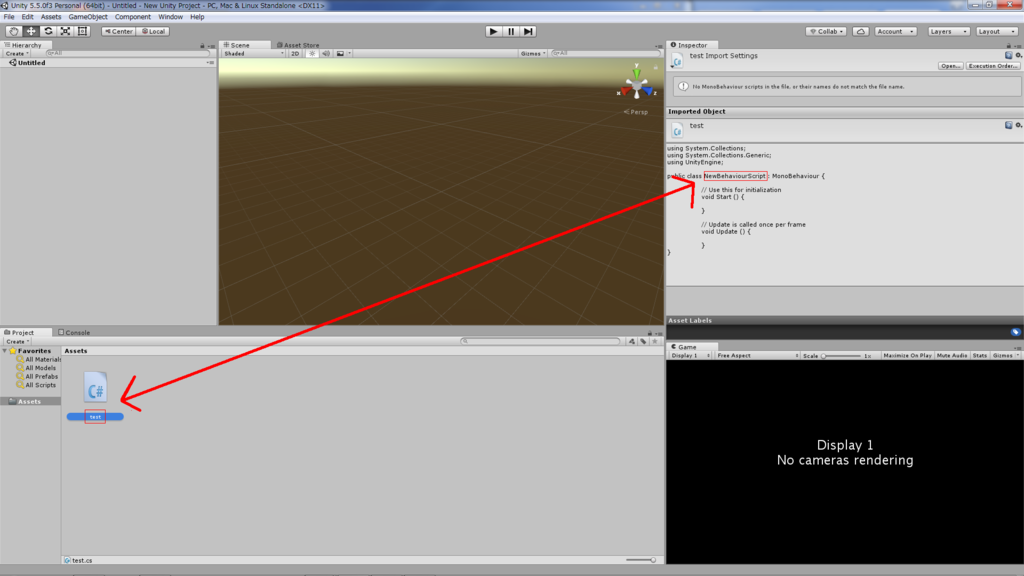
Task: Select All Prefabs favorite
Action: point(37,377)
